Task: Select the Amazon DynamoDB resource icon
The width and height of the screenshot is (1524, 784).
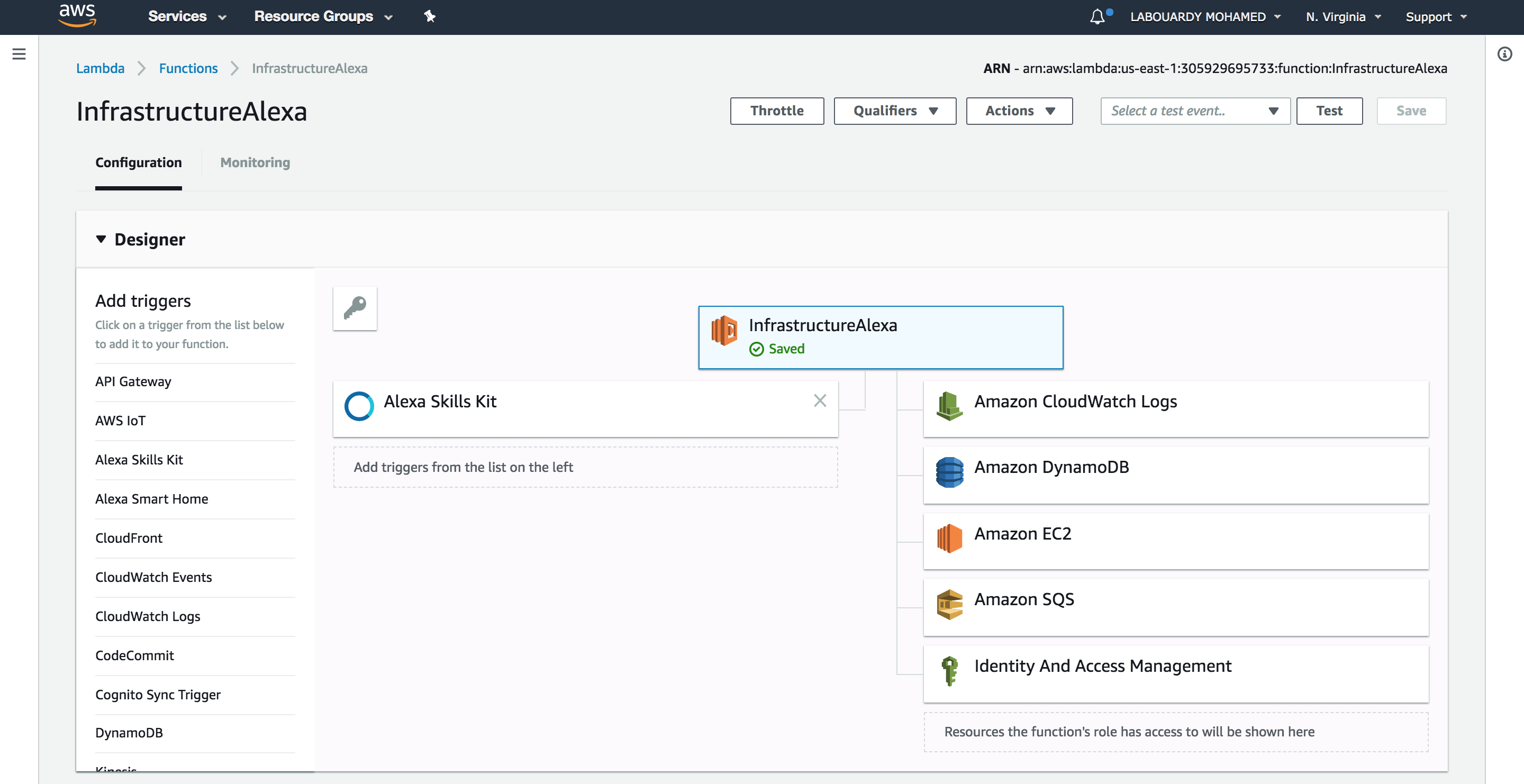Action: click(x=949, y=472)
